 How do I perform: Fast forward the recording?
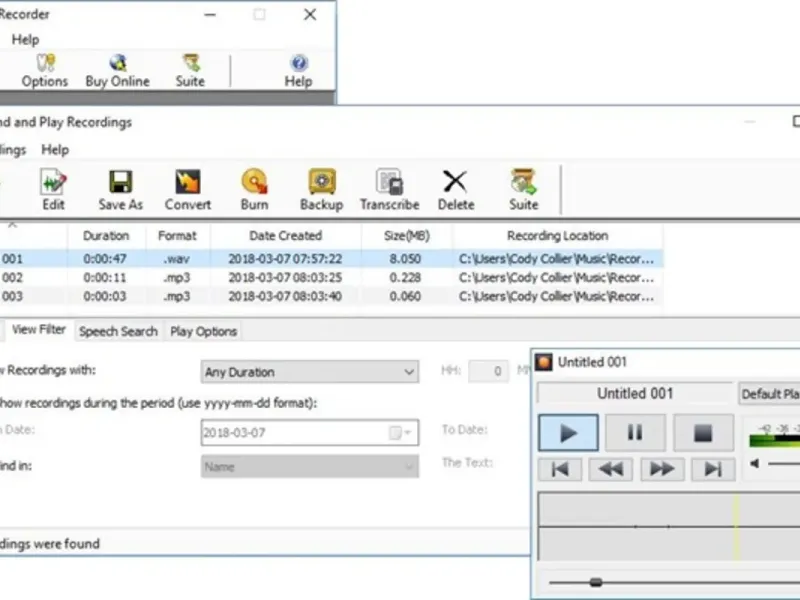click(662, 469)
